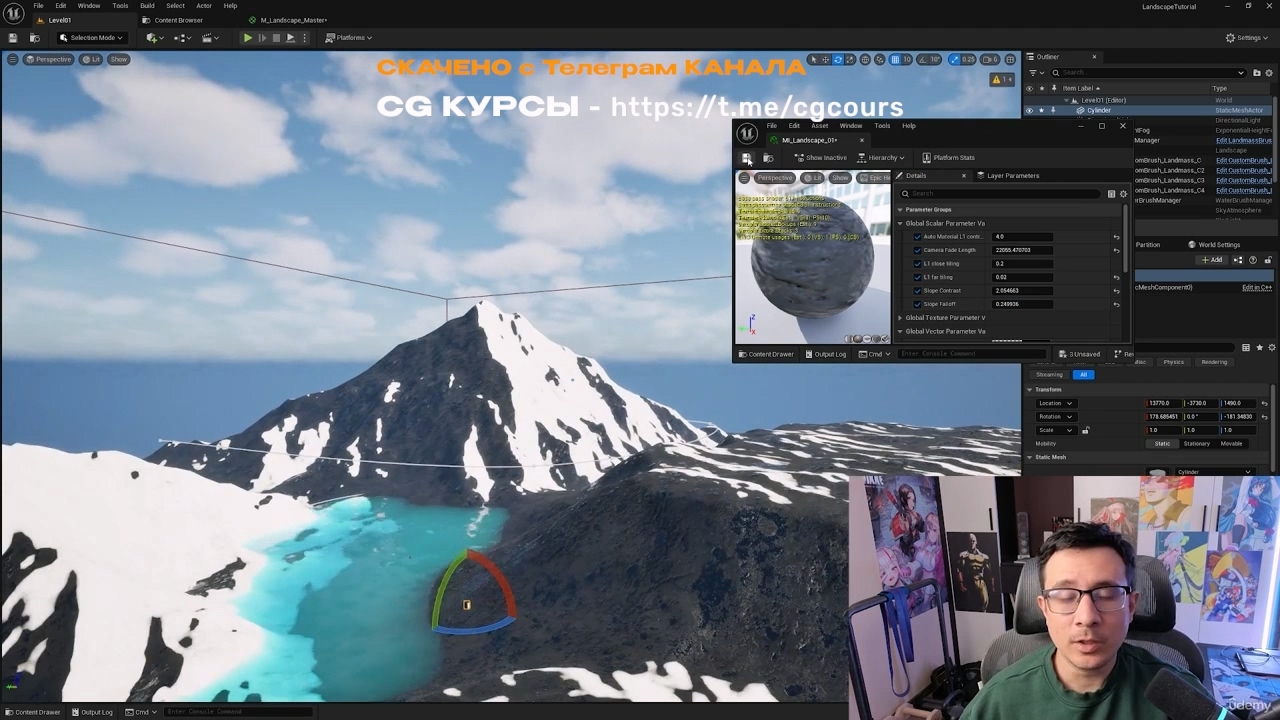Toggle visibility eye for Cylinder in Outliner
The height and width of the screenshot is (720, 1280).
click(x=1029, y=111)
